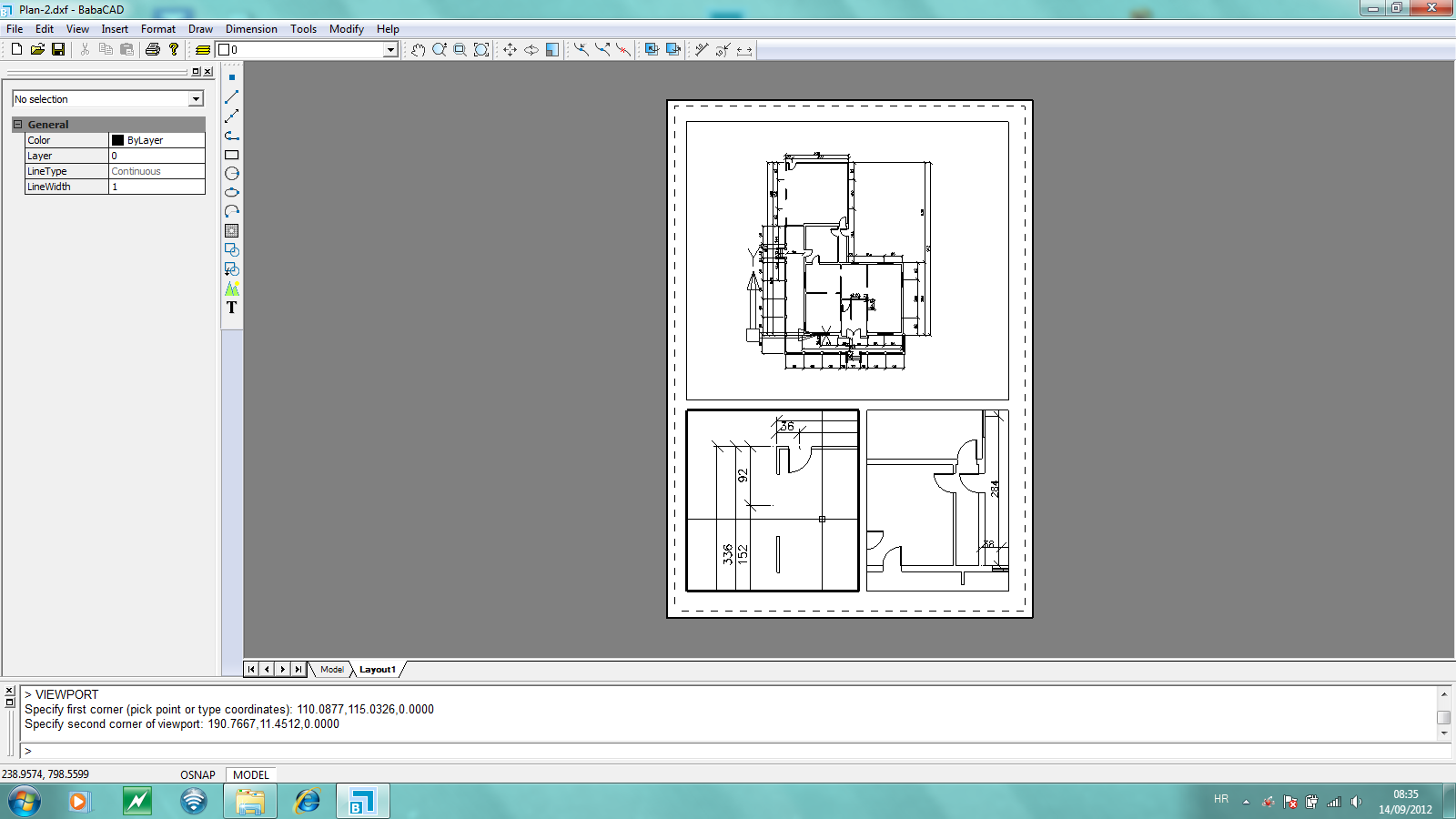Image resolution: width=1456 pixels, height=819 pixels.
Task: Switch to the Model tab
Action: tap(332, 670)
